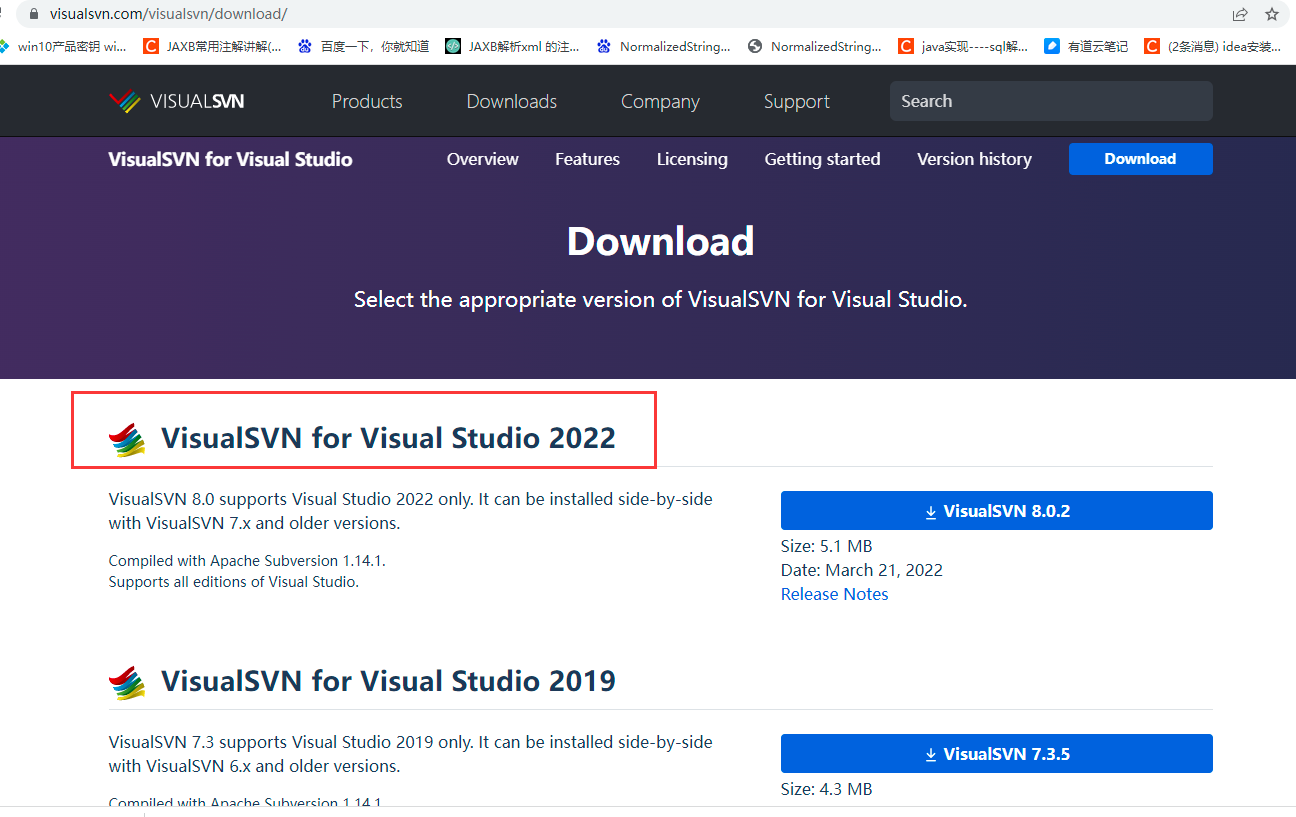The image size is (1296, 817).
Task: Click the main Download page heading
Action: 661,241
